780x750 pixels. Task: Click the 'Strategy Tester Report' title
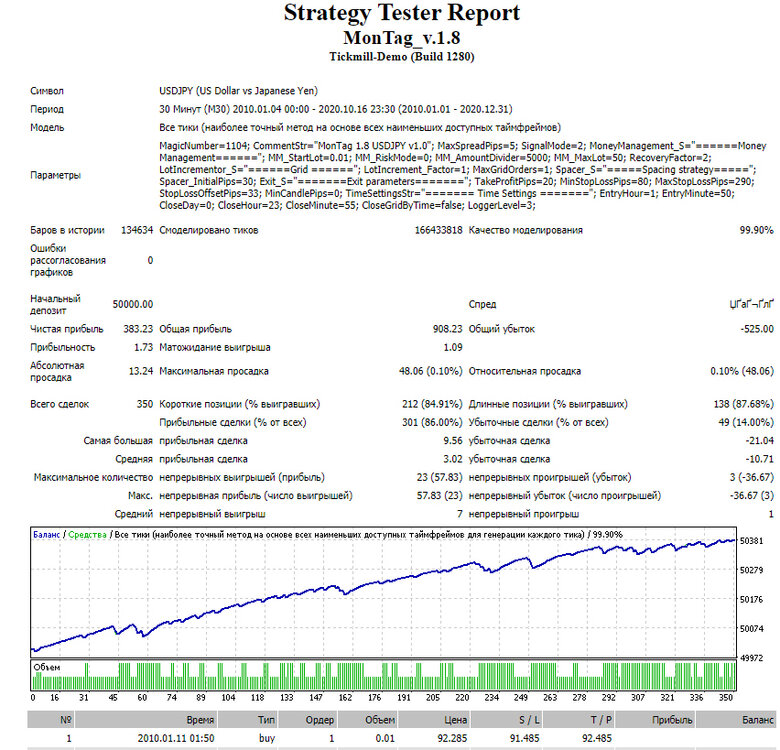[401, 13]
